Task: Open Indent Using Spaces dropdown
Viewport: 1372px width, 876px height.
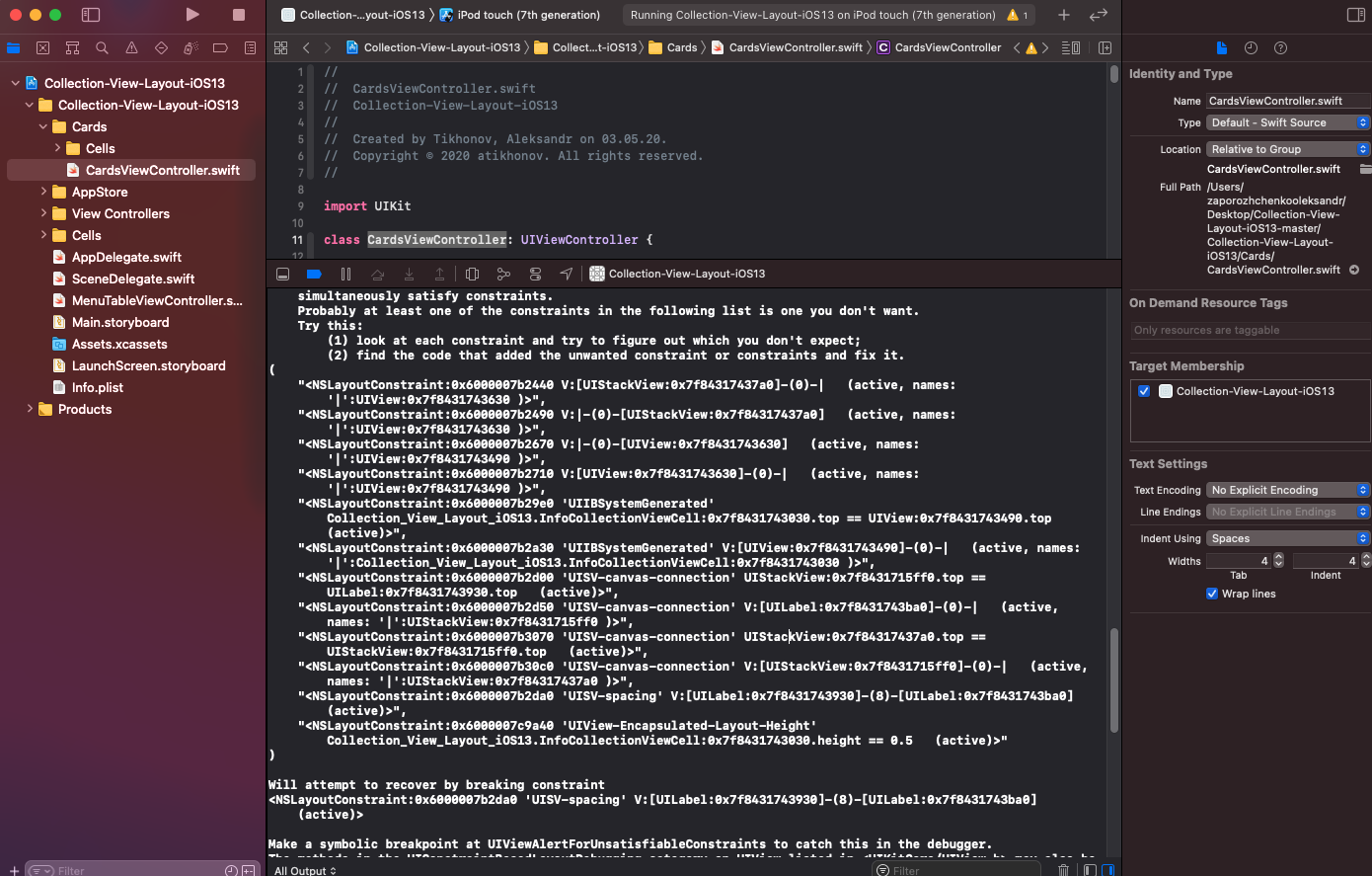Action: point(1288,538)
